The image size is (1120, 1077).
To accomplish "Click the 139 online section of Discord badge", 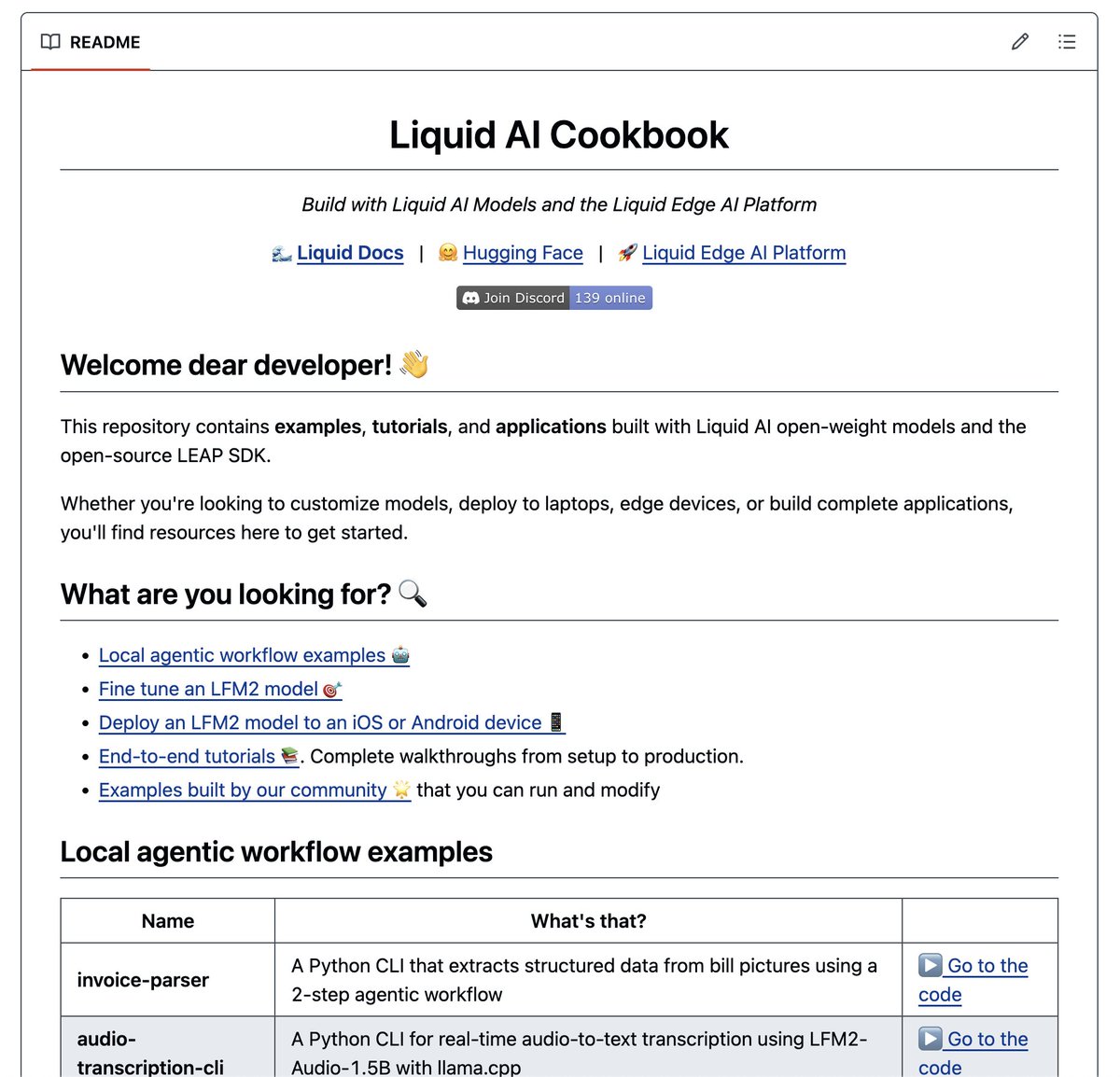I will (x=610, y=298).
